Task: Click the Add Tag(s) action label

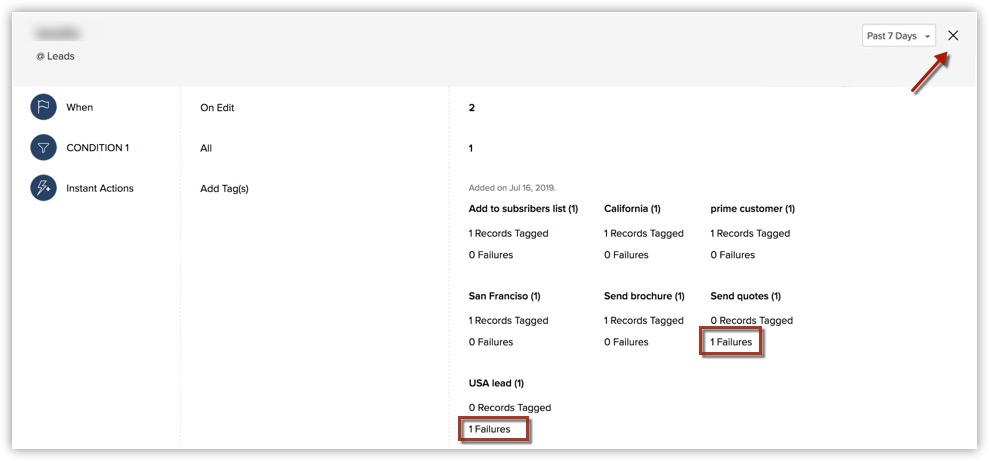Action: (x=224, y=188)
